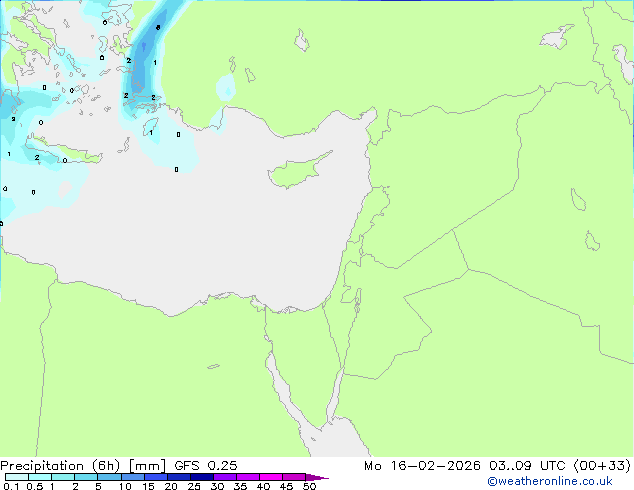Click the 'Mo 16-02-2026' date text
This screenshot has height=490, width=634.
[422, 466]
